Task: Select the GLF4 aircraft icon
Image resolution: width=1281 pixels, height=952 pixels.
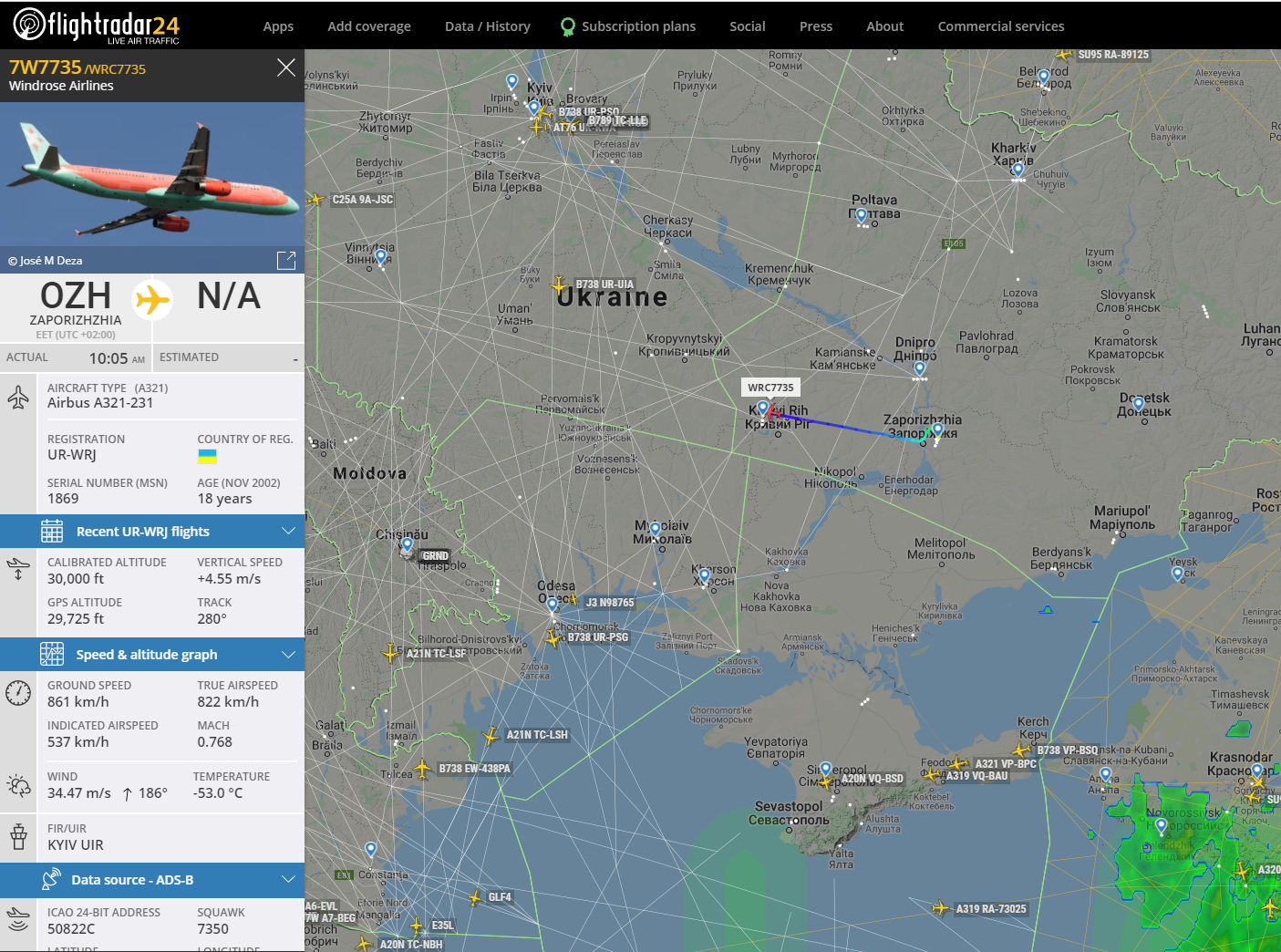Action: 474,898
